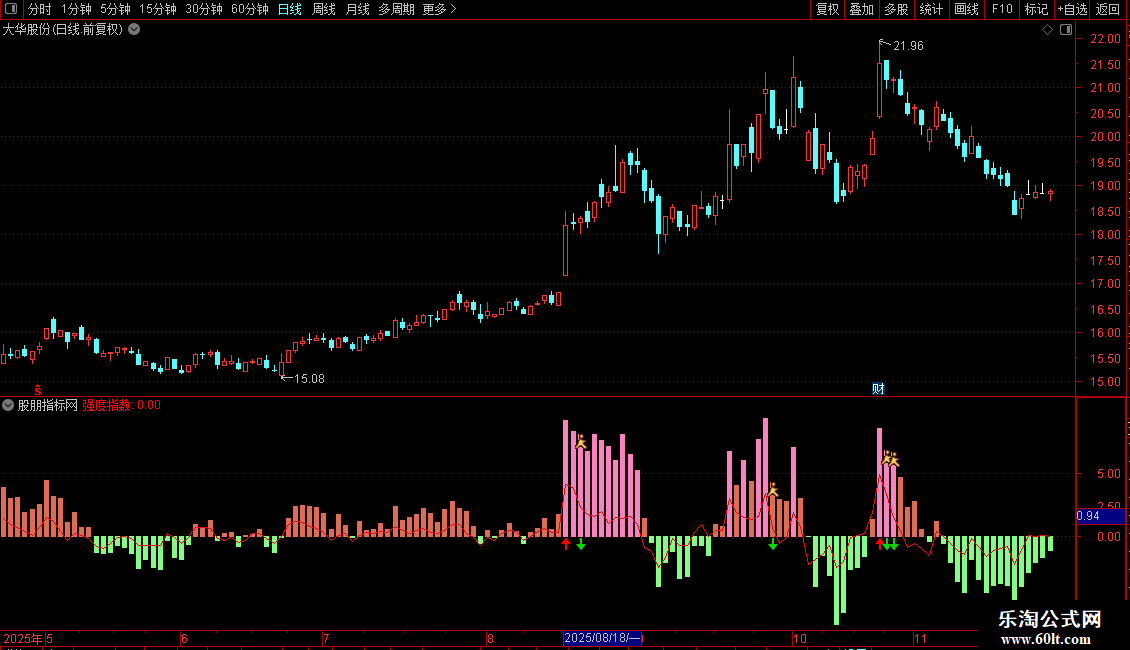The width and height of the screenshot is (1130, 650).
Task: Click the month 11 timeline label
Action: click(920, 638)
